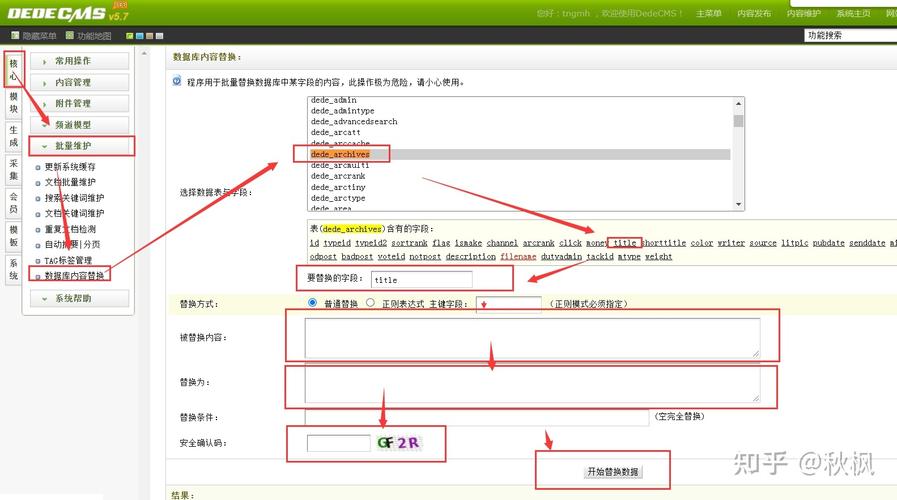Viewport: 897px width, 500px height.
Task: Expand the 附件管理 menu group
Action: coord(80,104)
